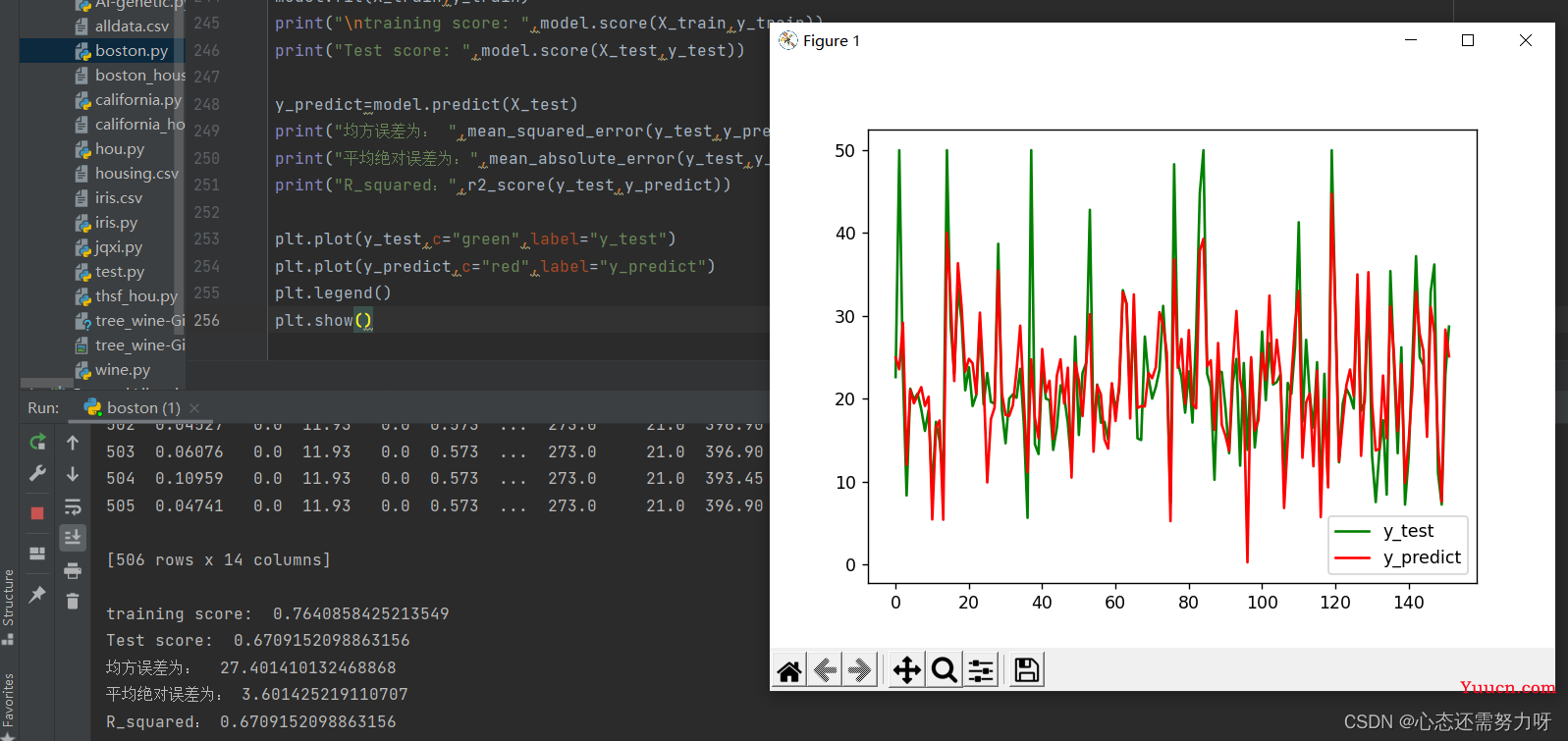Click the green y_test line sample in the legend
The height and width of the screenshot is (741, 1568).
1352,531
